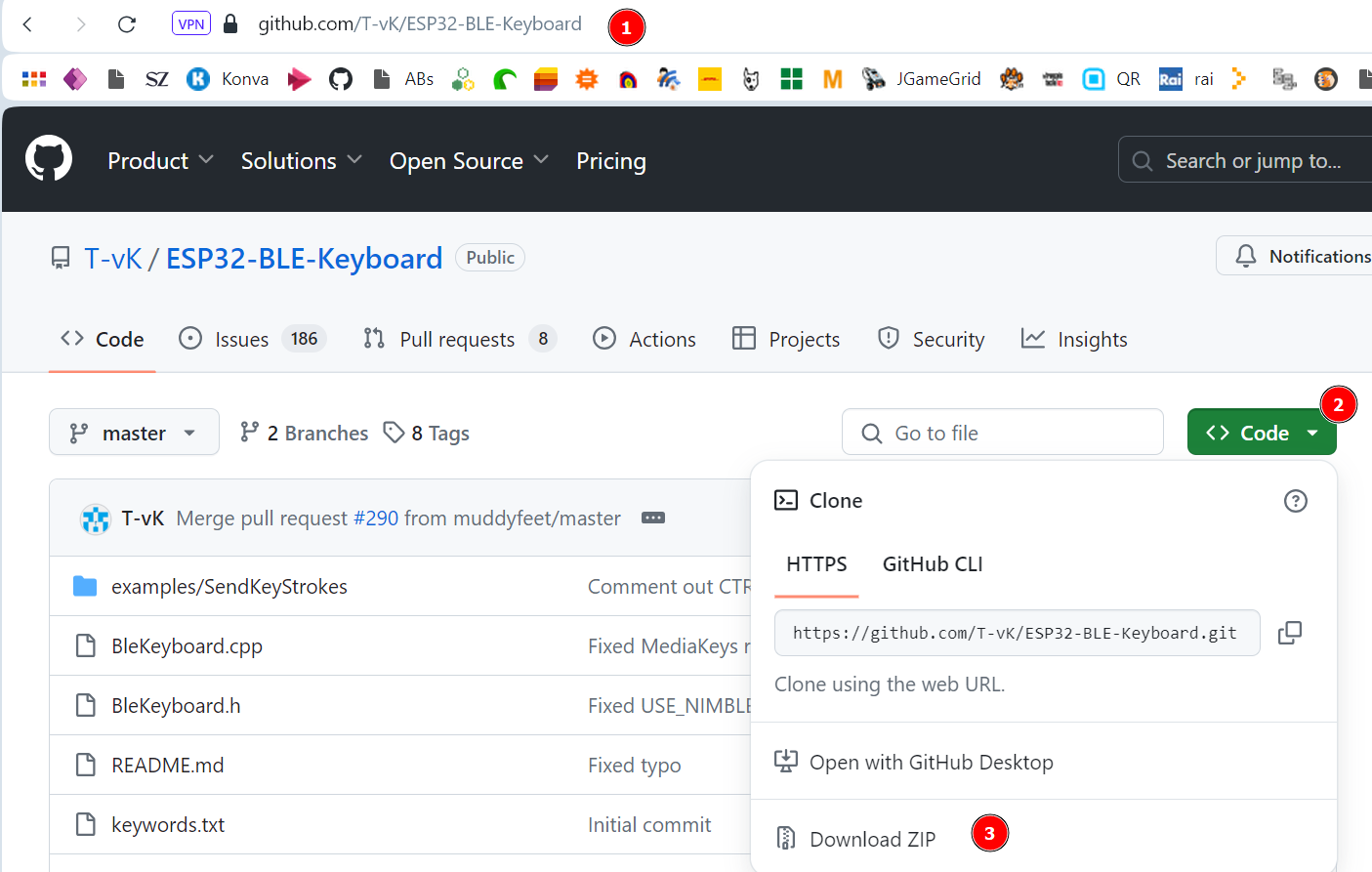
Task: Copy the clone URL with copy icon
Action: pyautogui.click(x=1290, y=633)
